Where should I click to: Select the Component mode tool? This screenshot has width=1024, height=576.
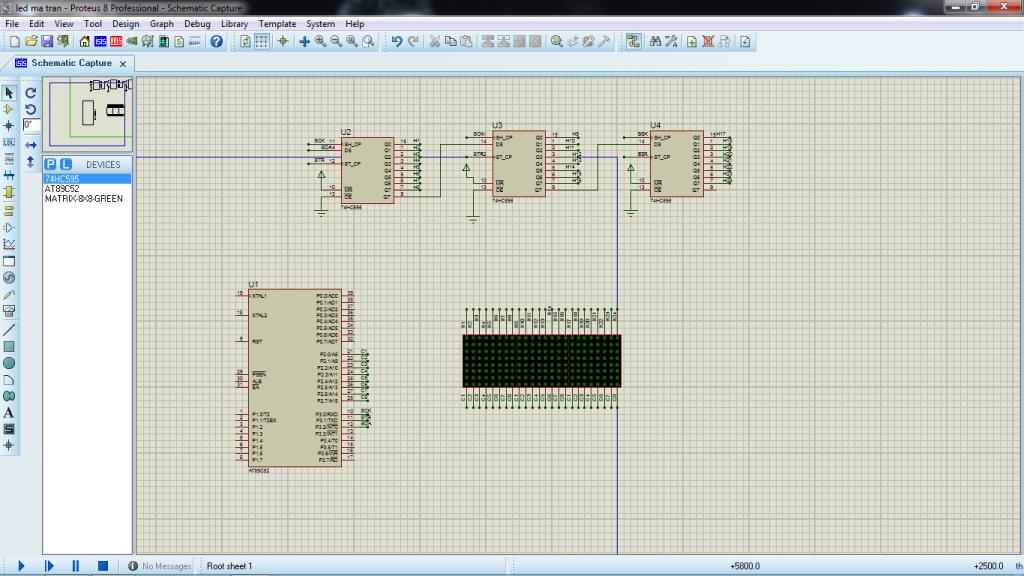click(9, 109)
